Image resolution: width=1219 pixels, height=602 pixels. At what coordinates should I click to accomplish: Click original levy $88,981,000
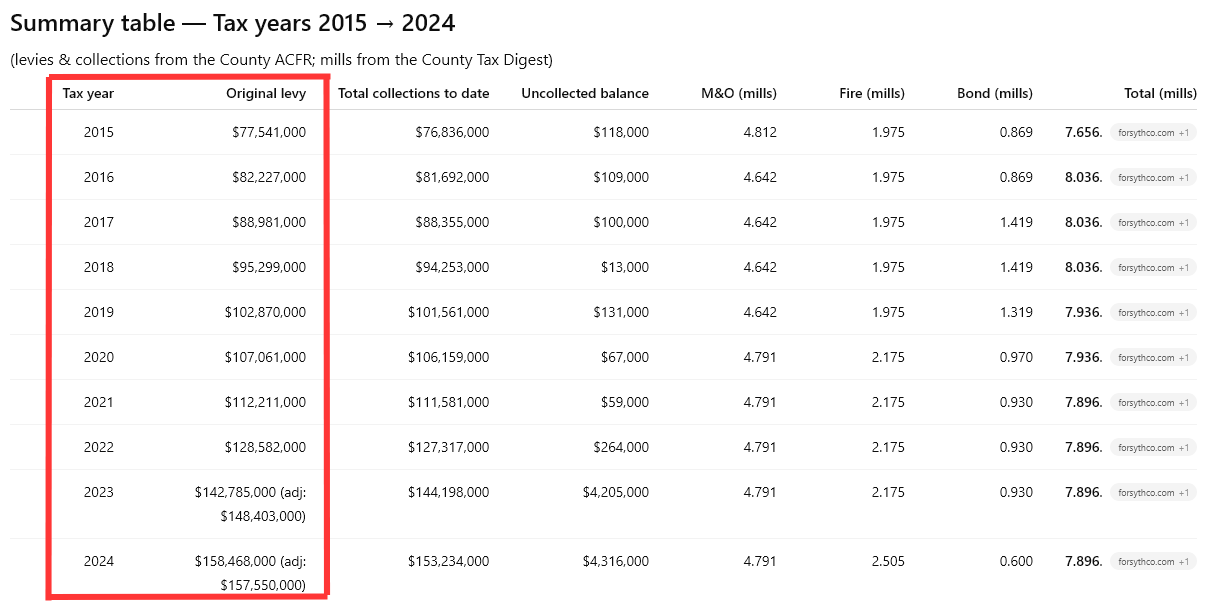click(269, 222)
